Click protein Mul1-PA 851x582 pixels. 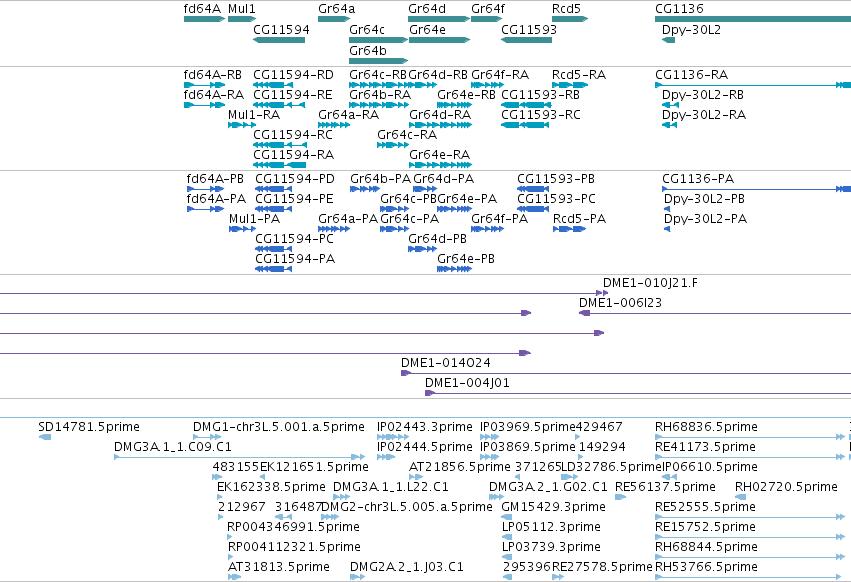click(242, 229)
